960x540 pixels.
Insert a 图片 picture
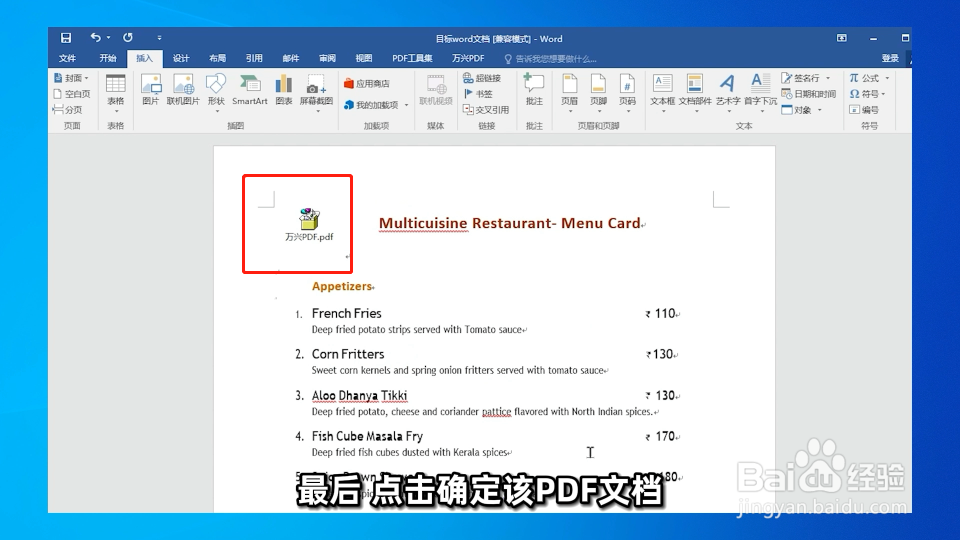point(151,90)
